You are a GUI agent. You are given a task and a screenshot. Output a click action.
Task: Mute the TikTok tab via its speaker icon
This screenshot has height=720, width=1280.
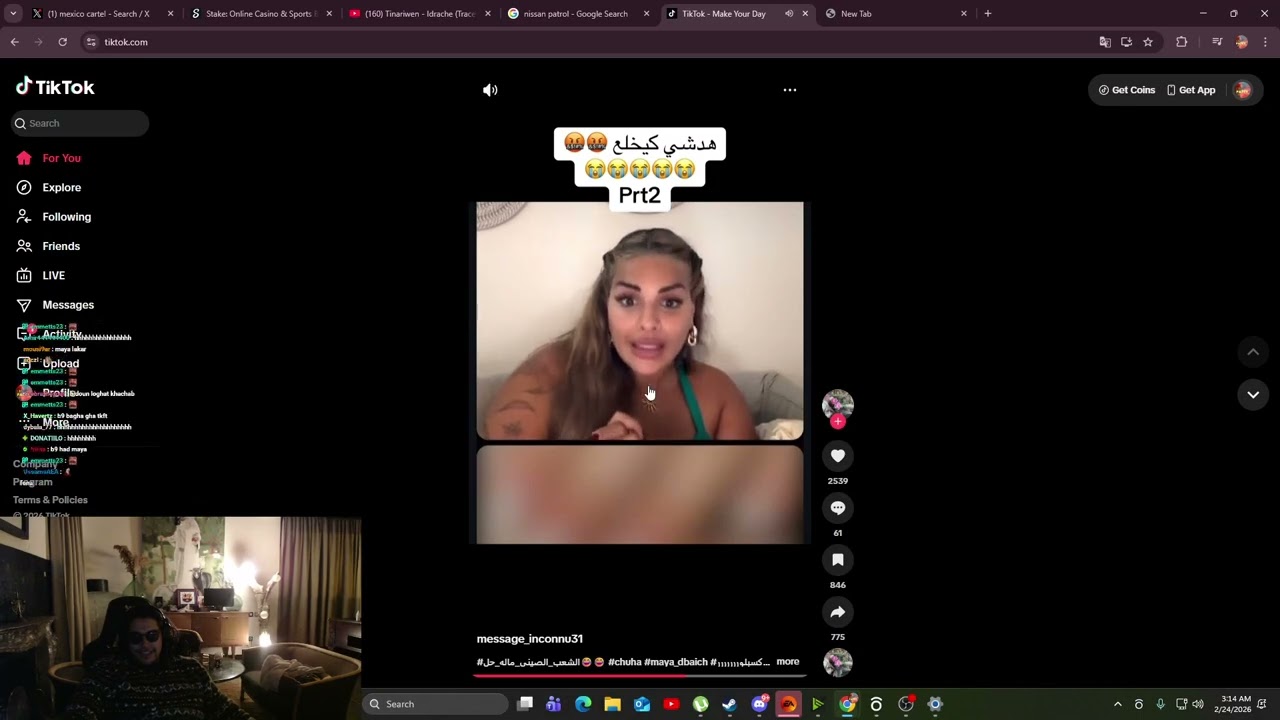click(x=789, y=14)
